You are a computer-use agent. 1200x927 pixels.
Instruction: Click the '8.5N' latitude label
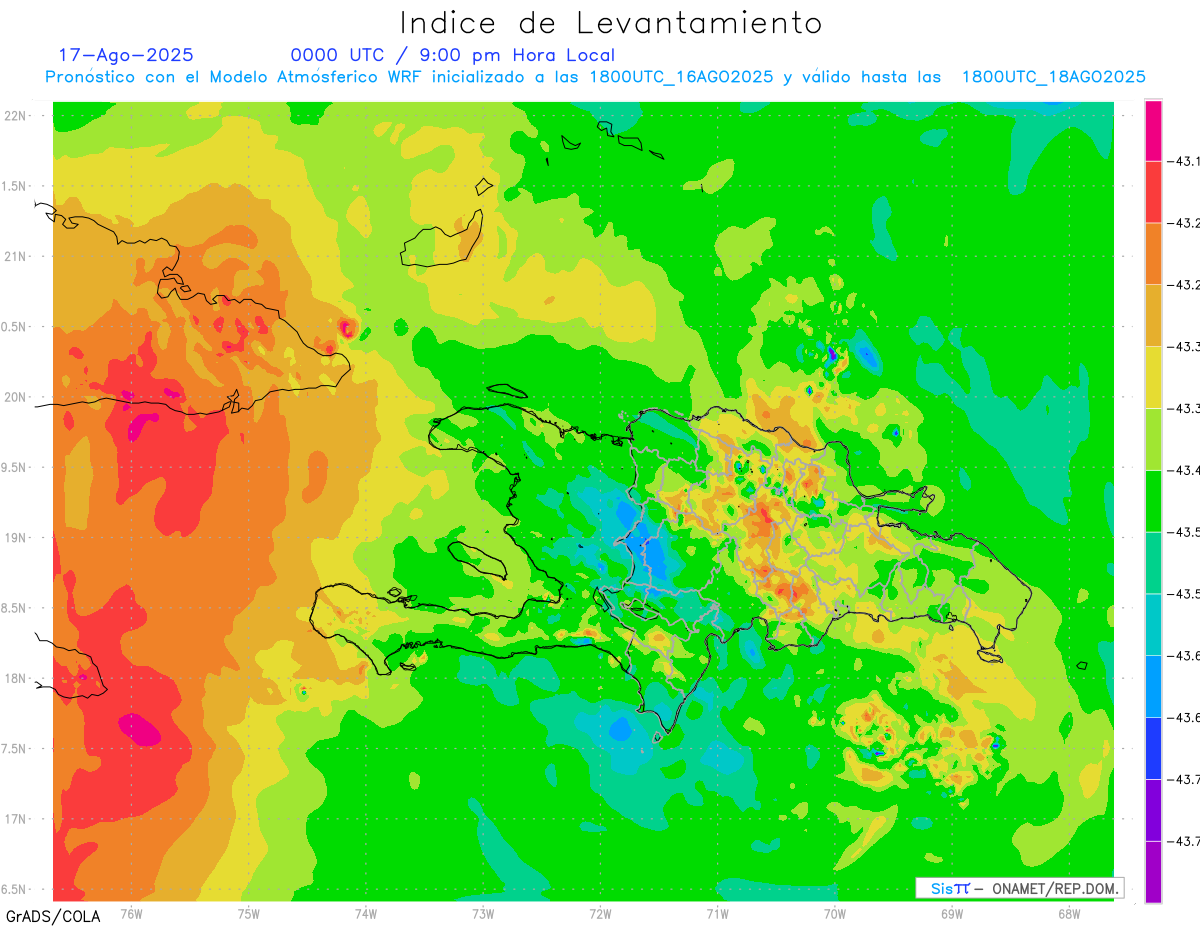14,608
